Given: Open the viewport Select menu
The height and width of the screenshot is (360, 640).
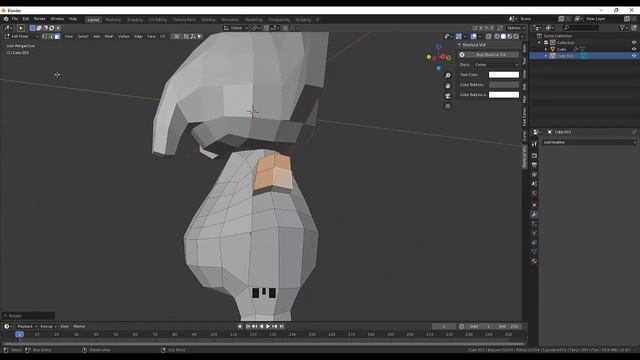Looking at the screenshot, I should click(x=83, y=36).
